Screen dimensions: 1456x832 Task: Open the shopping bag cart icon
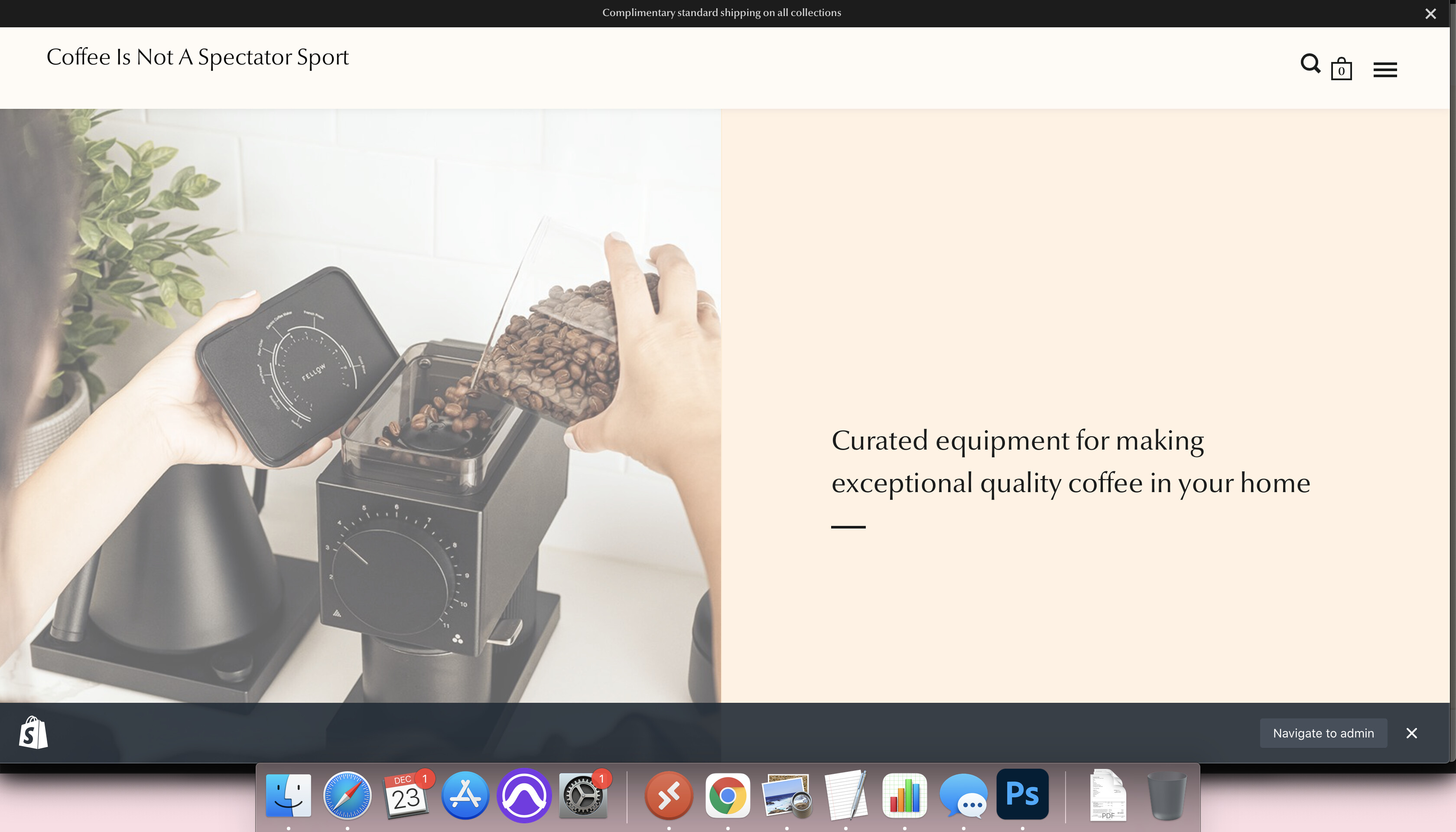click(1341, 69)
